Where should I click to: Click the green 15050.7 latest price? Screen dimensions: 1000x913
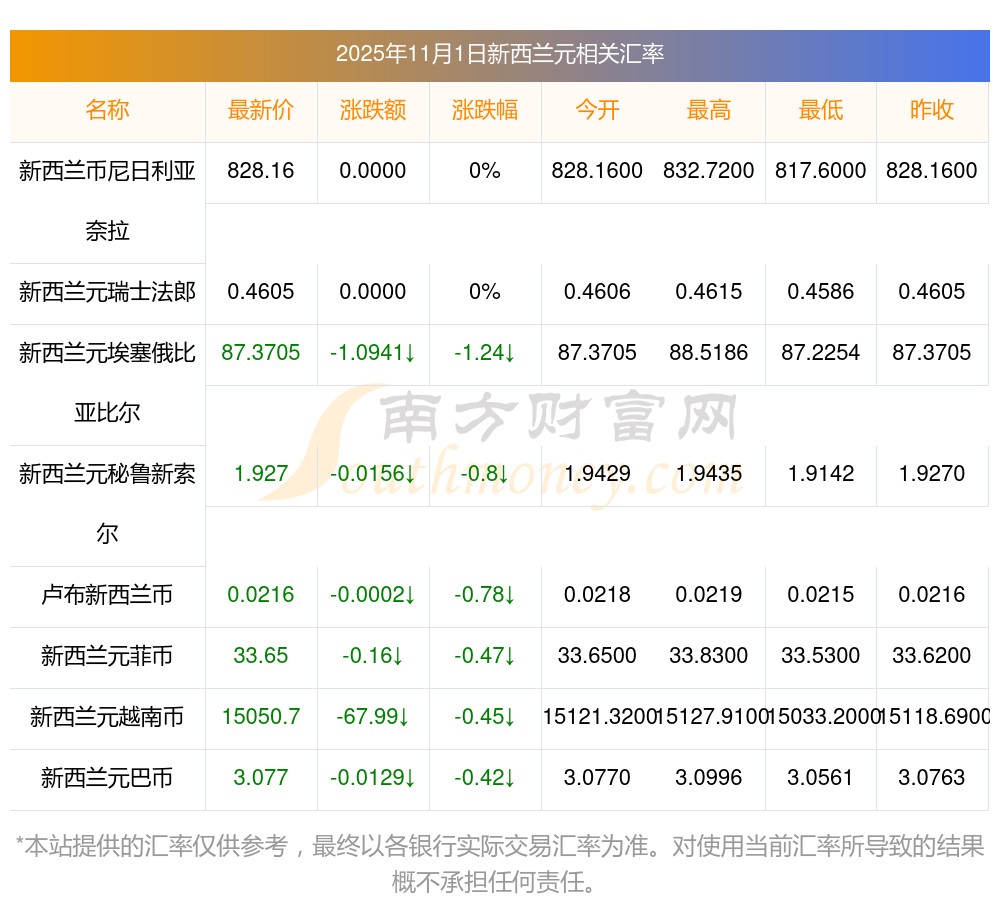point(261,717)
